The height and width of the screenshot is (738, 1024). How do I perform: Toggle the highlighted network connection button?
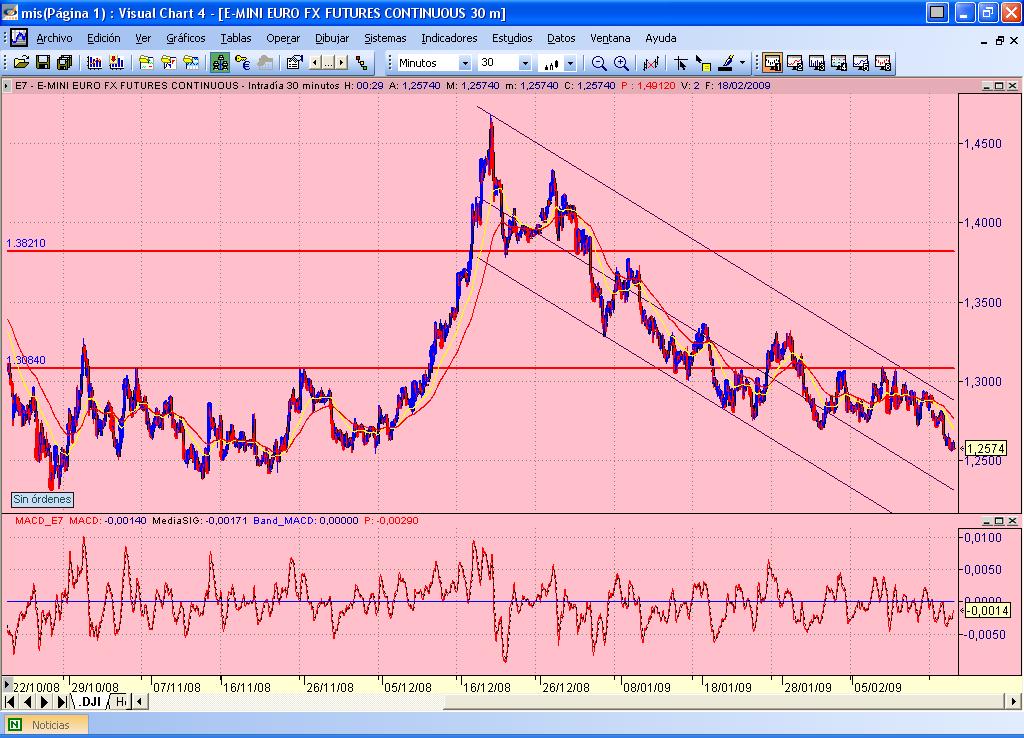point(220,63)
